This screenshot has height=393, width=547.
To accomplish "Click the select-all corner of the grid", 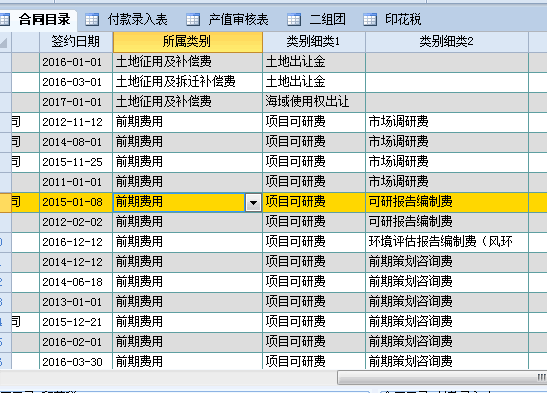I will [5, 42].
